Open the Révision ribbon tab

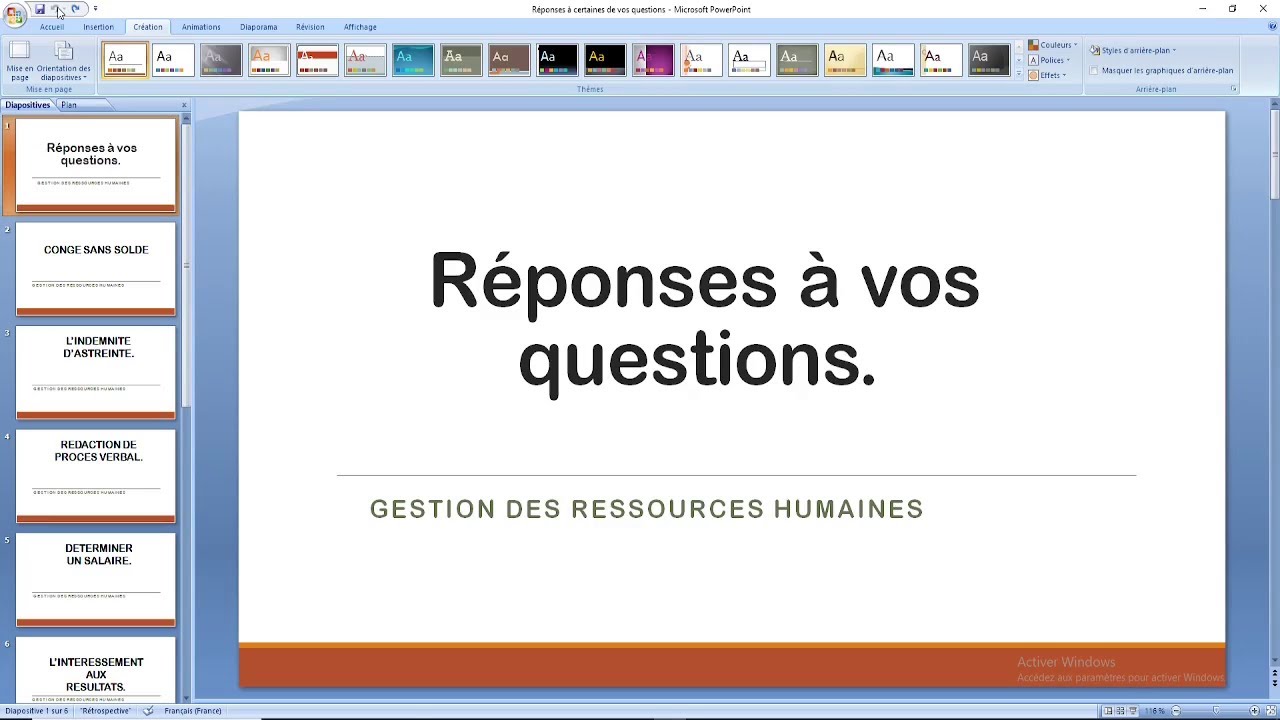[310, 27]
